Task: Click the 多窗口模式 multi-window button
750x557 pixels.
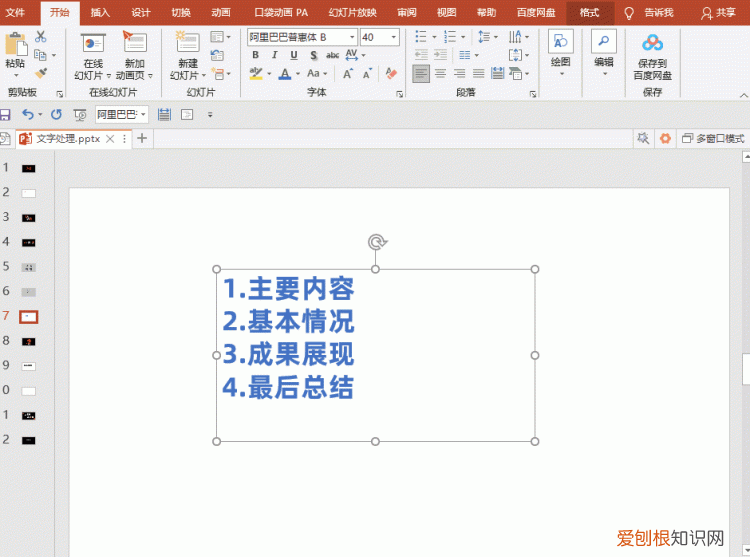Action: point(713,139)
